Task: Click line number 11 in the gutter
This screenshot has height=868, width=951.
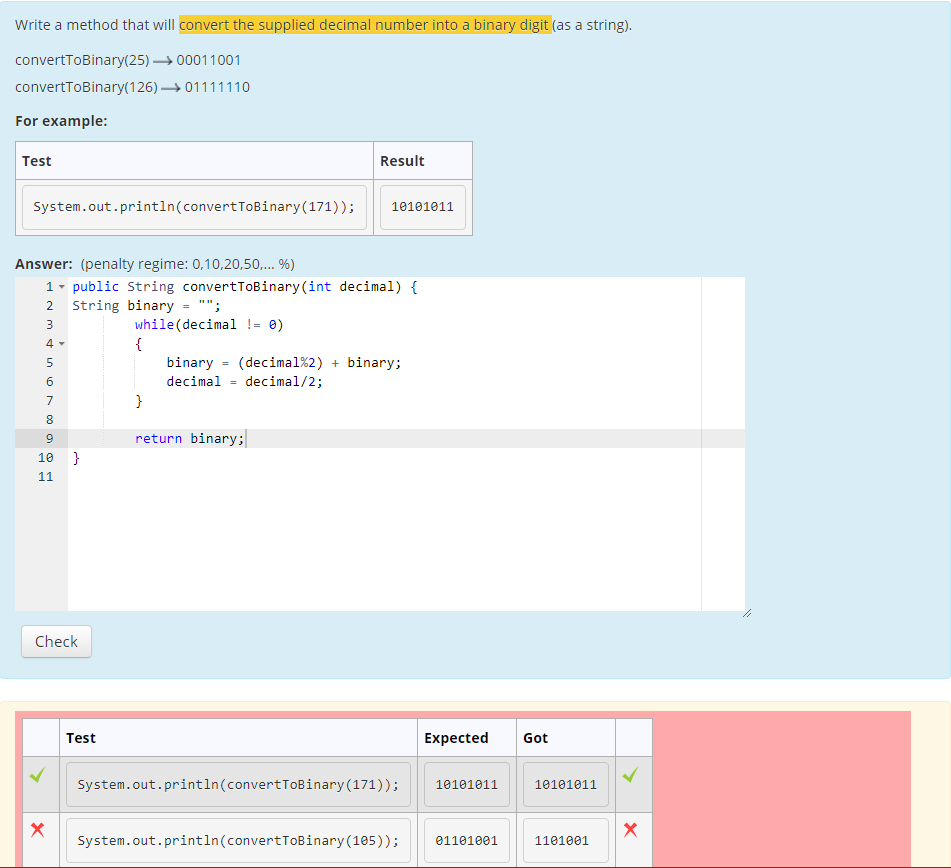Action: pos(45,477)
